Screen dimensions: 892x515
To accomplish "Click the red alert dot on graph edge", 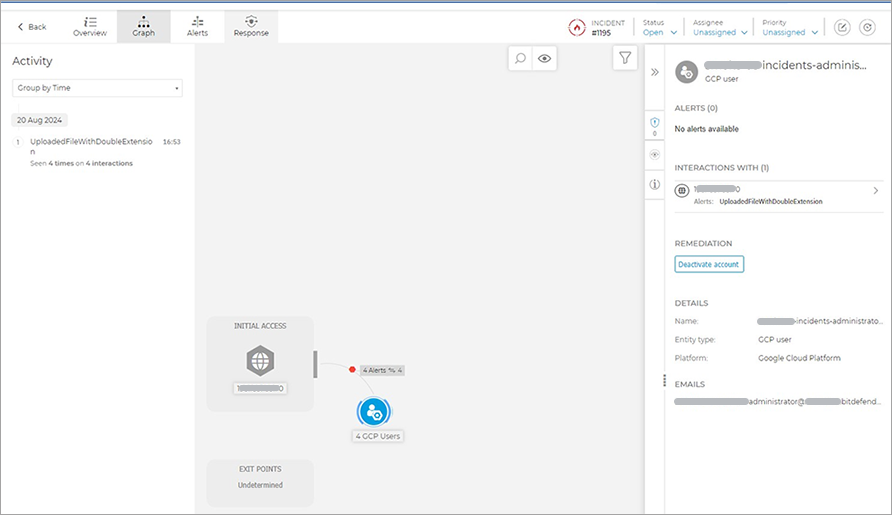I will pos(352,370).
